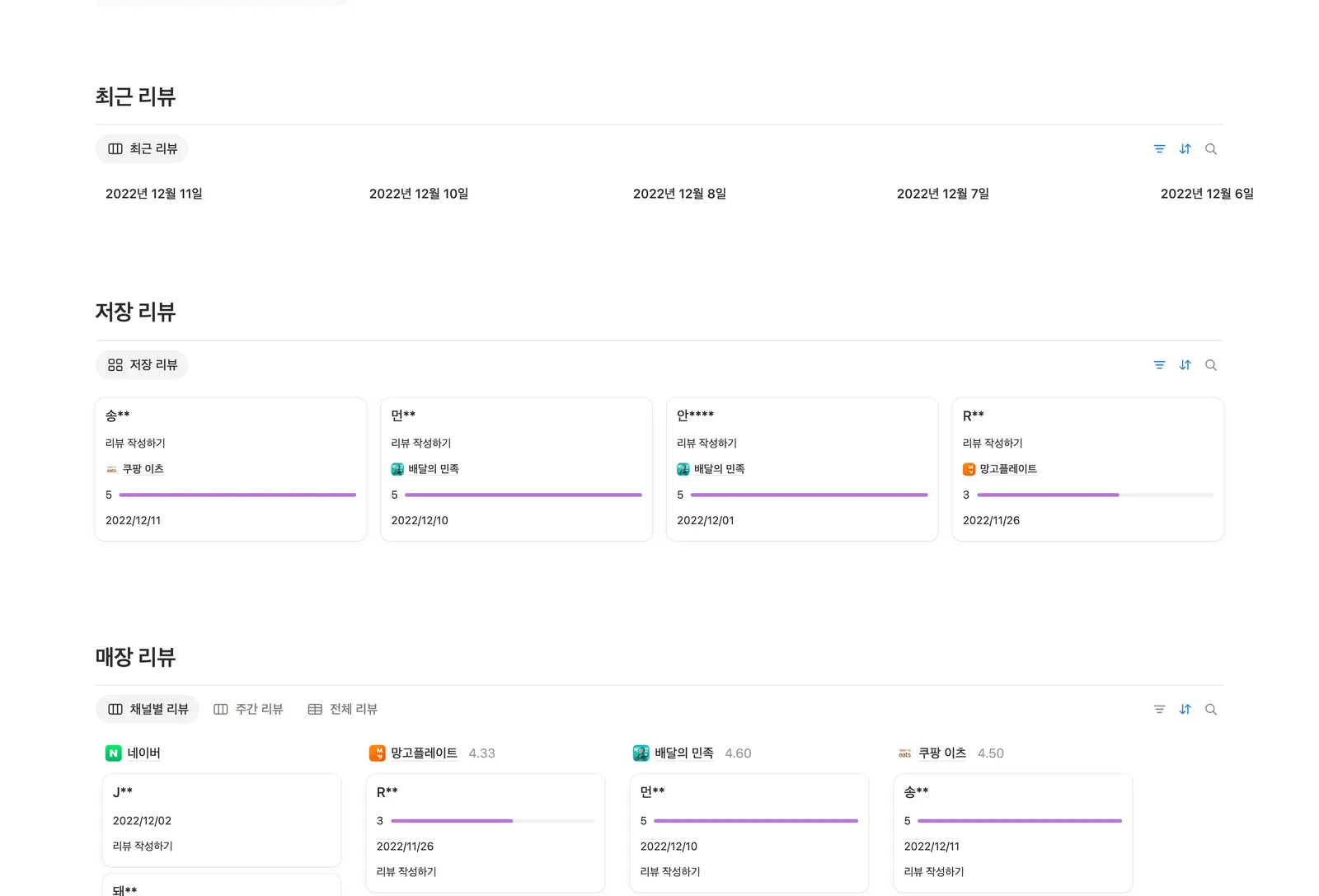Image resolution: width=1319 pixels, height=896 pixels.
Task: Click sort icon in 매장 리뷰 section
Action: point(1185,710)
